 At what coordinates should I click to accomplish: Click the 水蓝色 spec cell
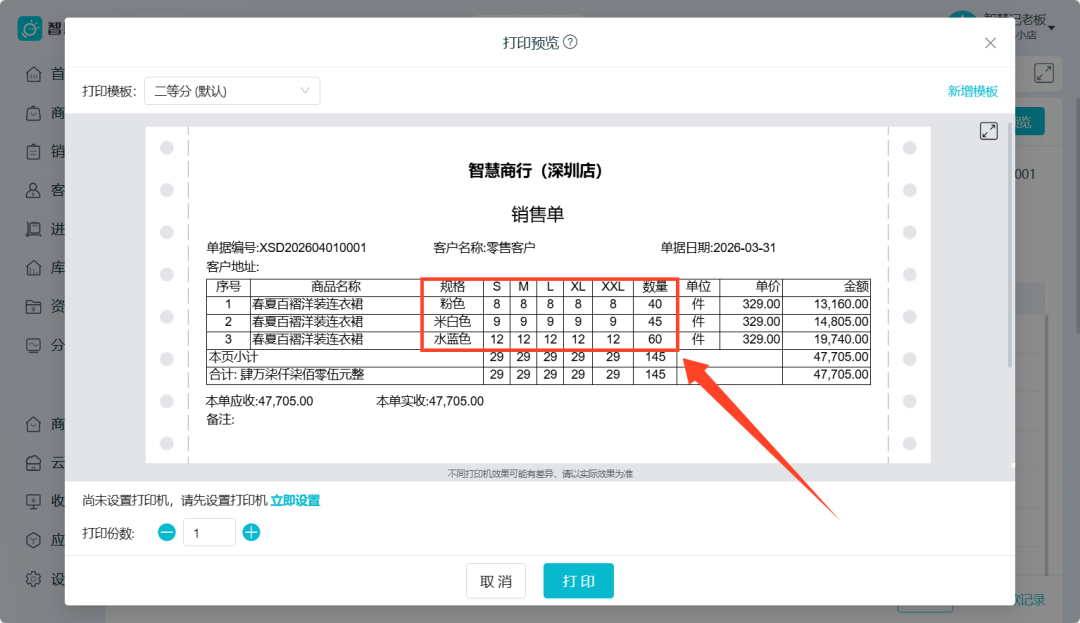453,339
